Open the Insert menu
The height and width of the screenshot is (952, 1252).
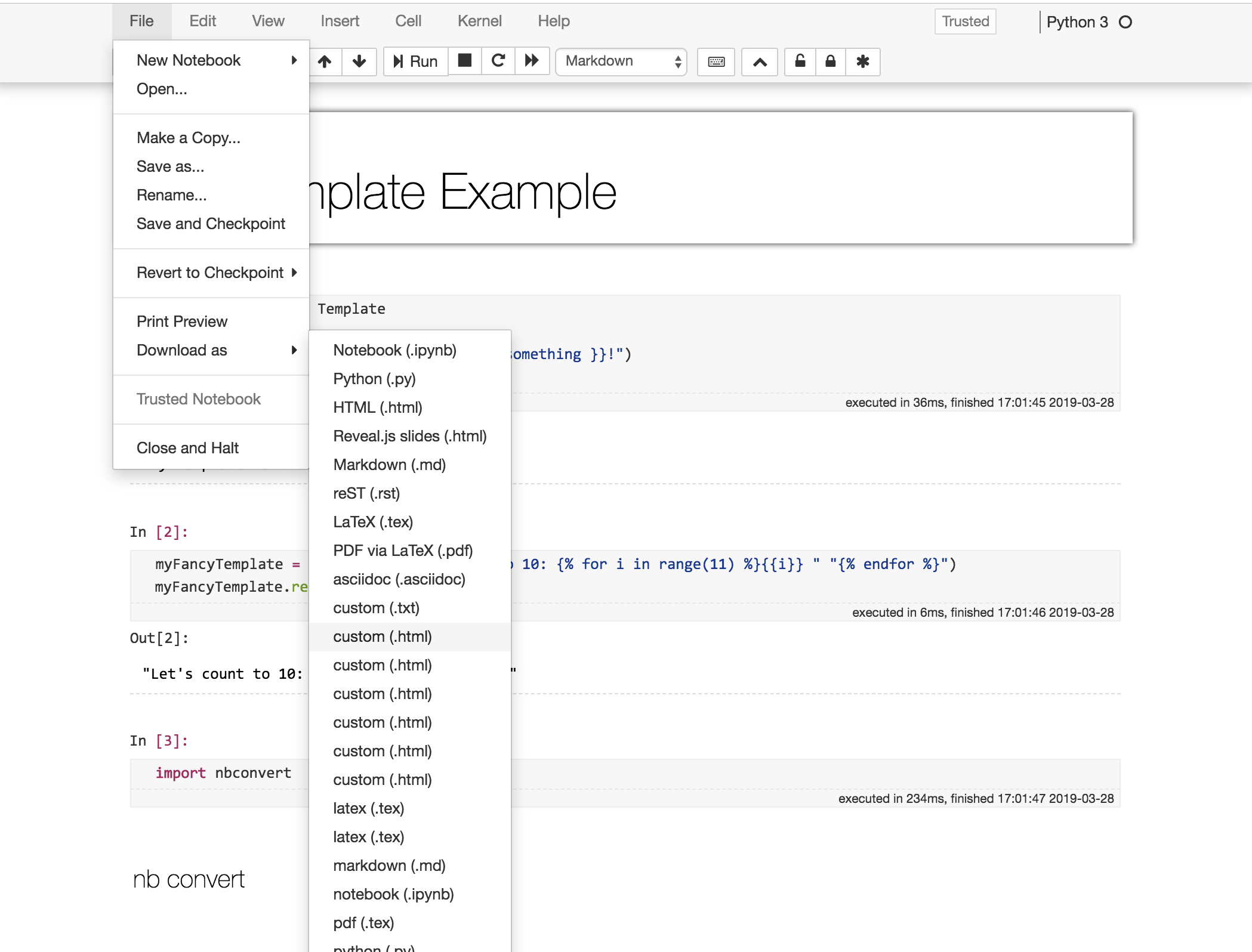pos(340,21)
